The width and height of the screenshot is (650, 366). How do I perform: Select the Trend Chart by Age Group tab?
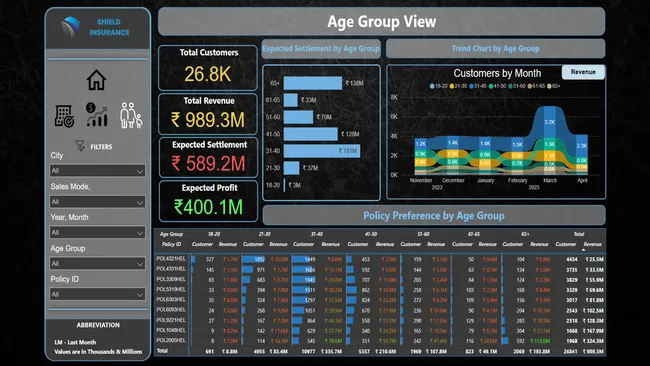(x=495, y=48)
